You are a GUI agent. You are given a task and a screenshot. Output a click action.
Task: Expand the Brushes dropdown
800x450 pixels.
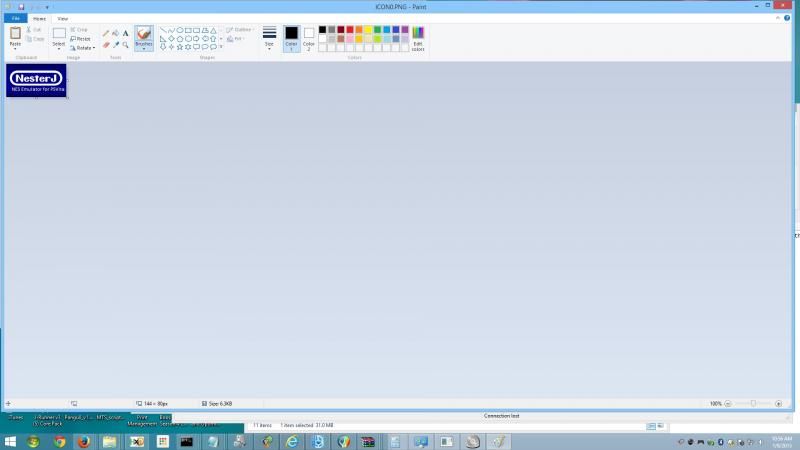(x=144, y=48)
